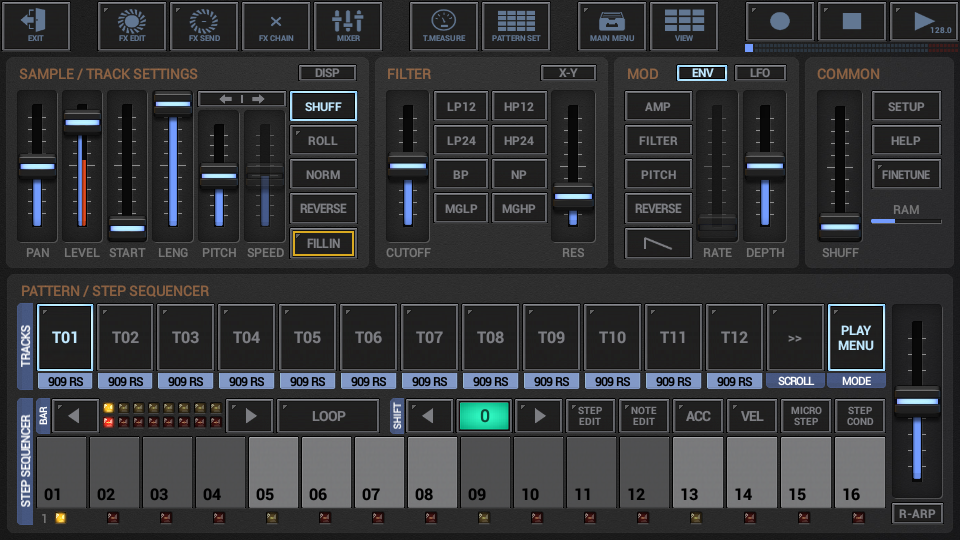Click the sample direction arrows button

tap(242, 99)
